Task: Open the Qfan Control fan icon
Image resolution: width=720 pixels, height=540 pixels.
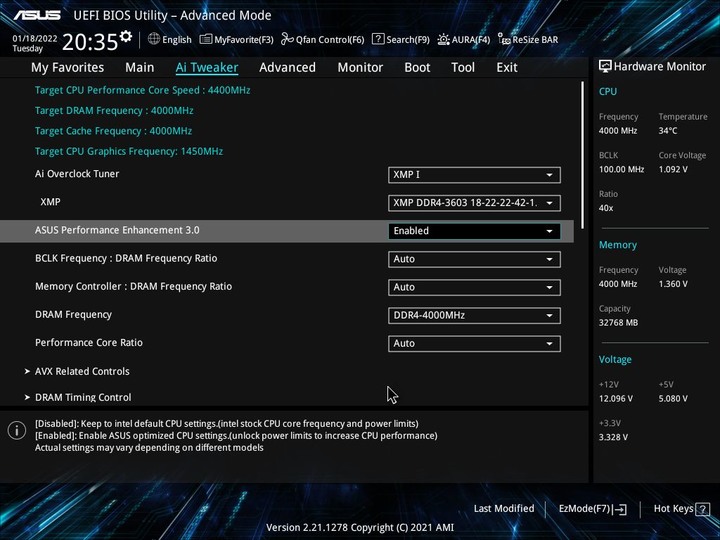Action: [x=287, y=39]
